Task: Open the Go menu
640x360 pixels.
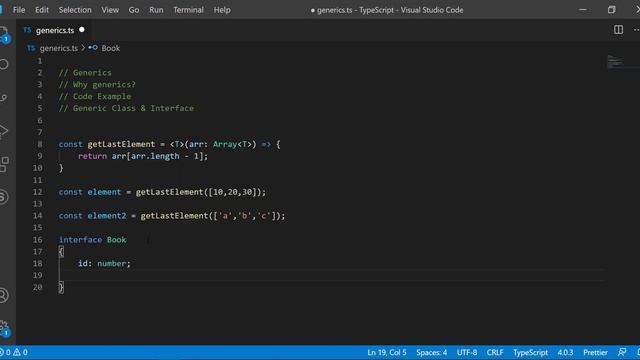Action: tap(133, 10)
